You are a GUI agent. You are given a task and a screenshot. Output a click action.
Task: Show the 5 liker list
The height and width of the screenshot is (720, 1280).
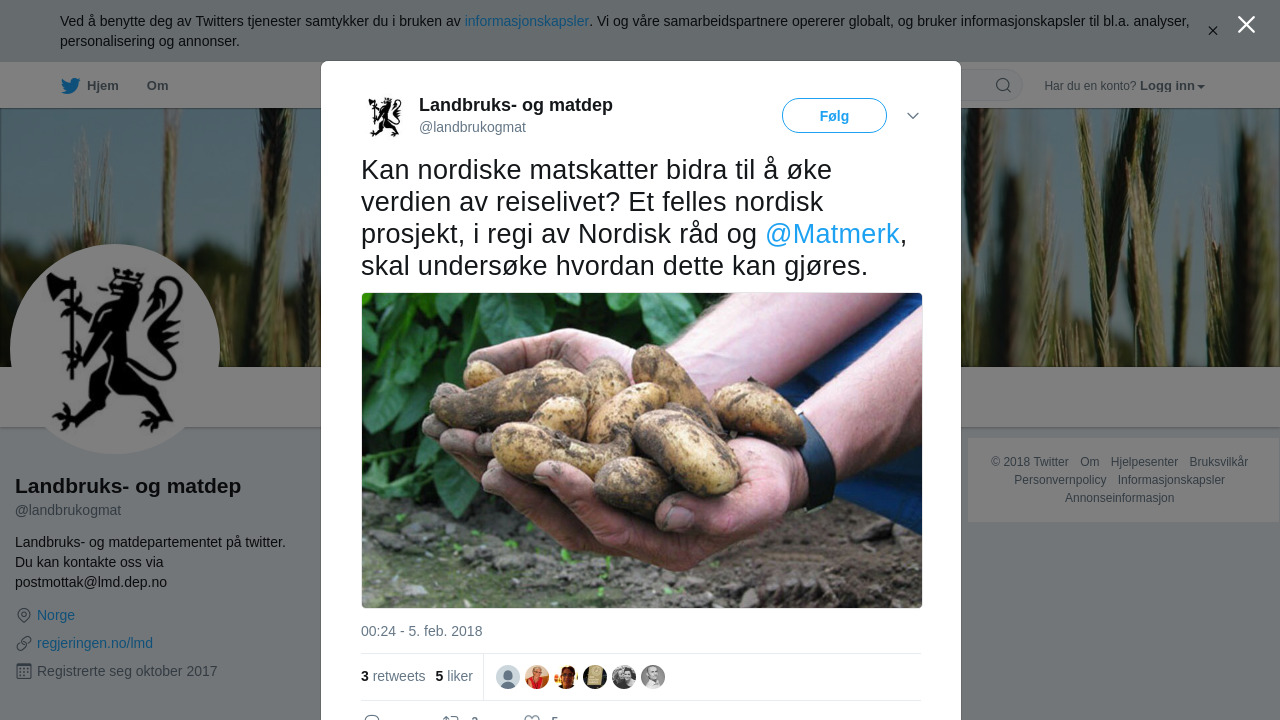click(454, 676)
